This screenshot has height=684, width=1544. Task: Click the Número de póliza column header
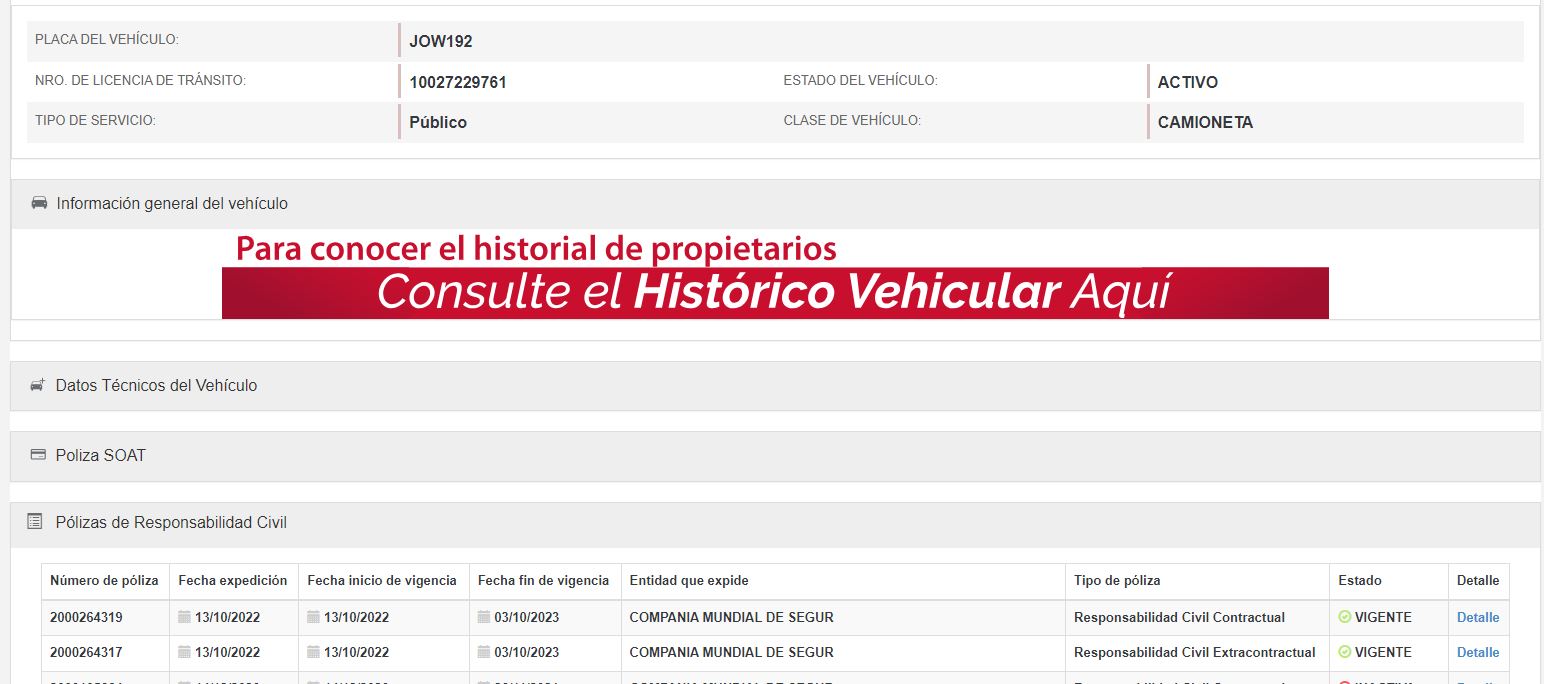[x=104, y=580]
